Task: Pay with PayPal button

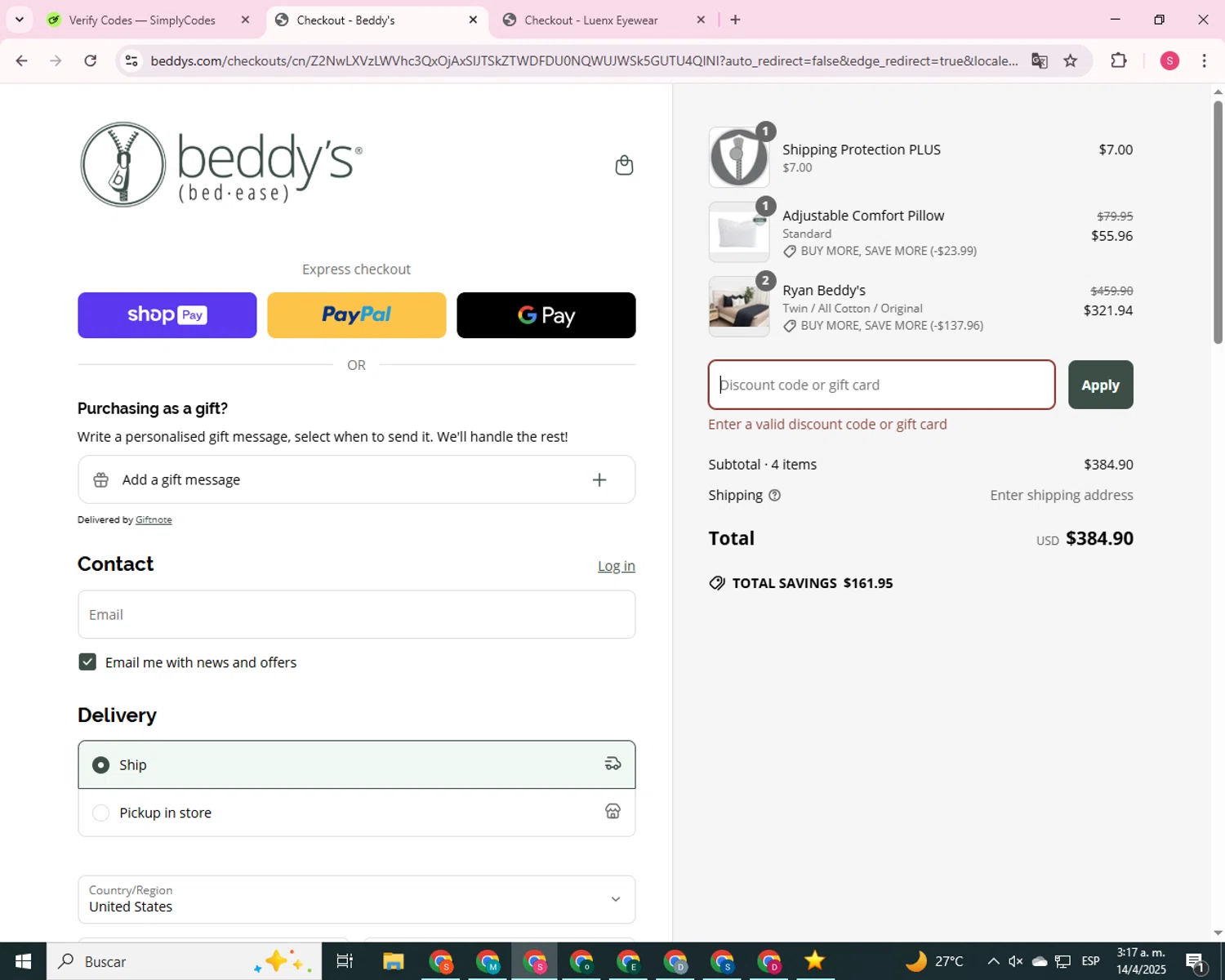Action: click(357, 315)
